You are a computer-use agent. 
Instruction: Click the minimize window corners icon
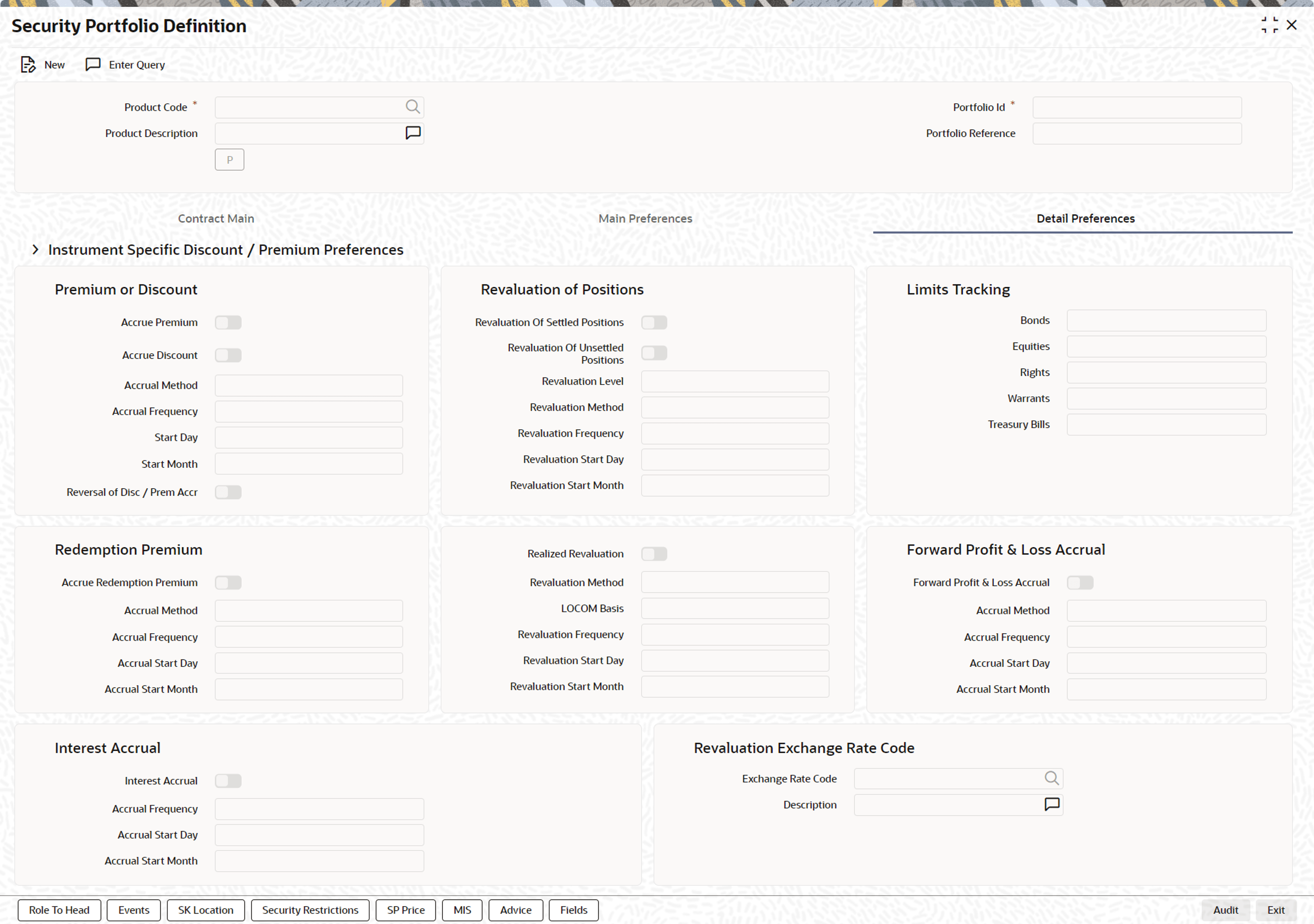click(x=1269, y=25)
